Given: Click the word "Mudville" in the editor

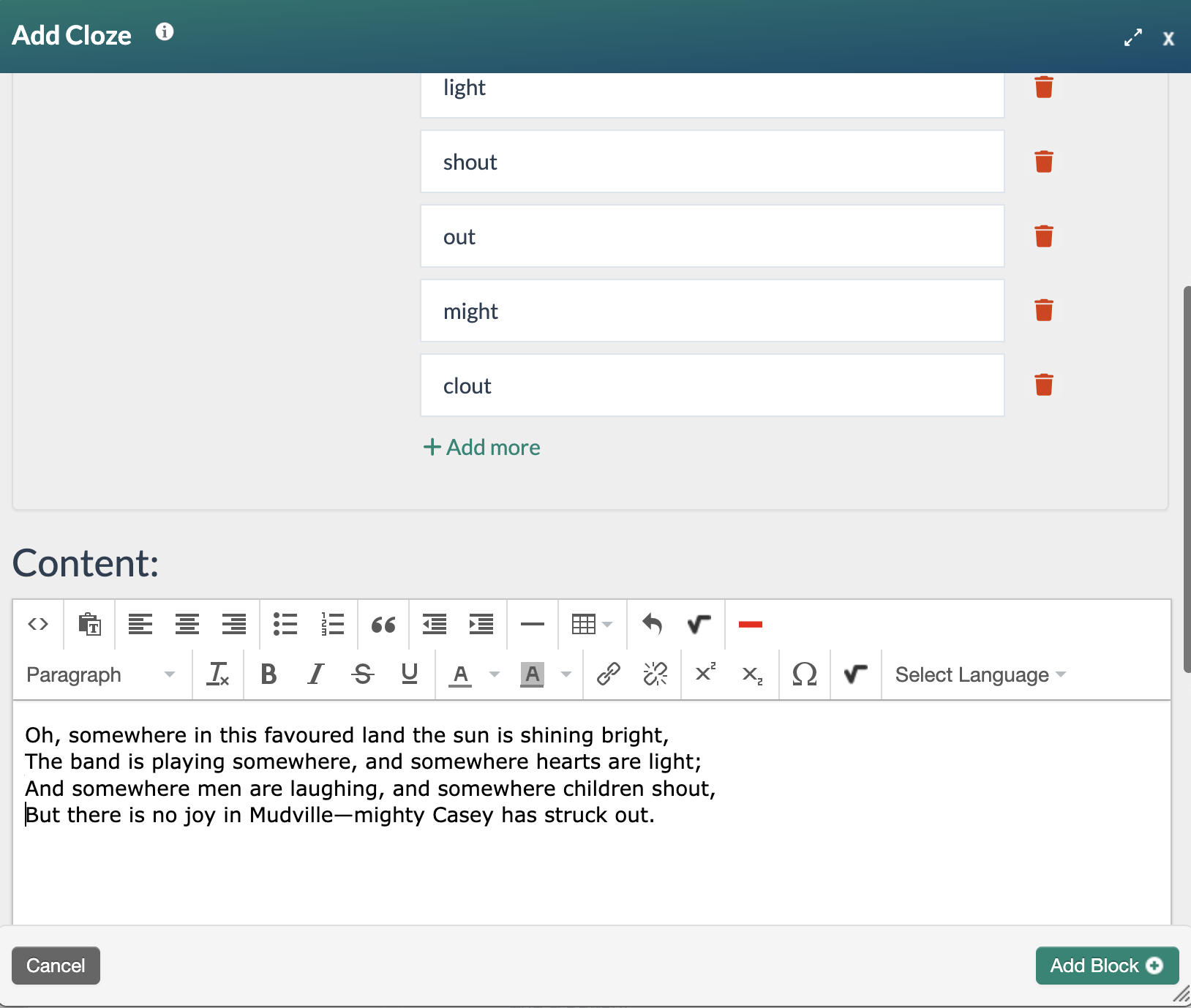Looking at the screenshot, I should click(291, 815).
